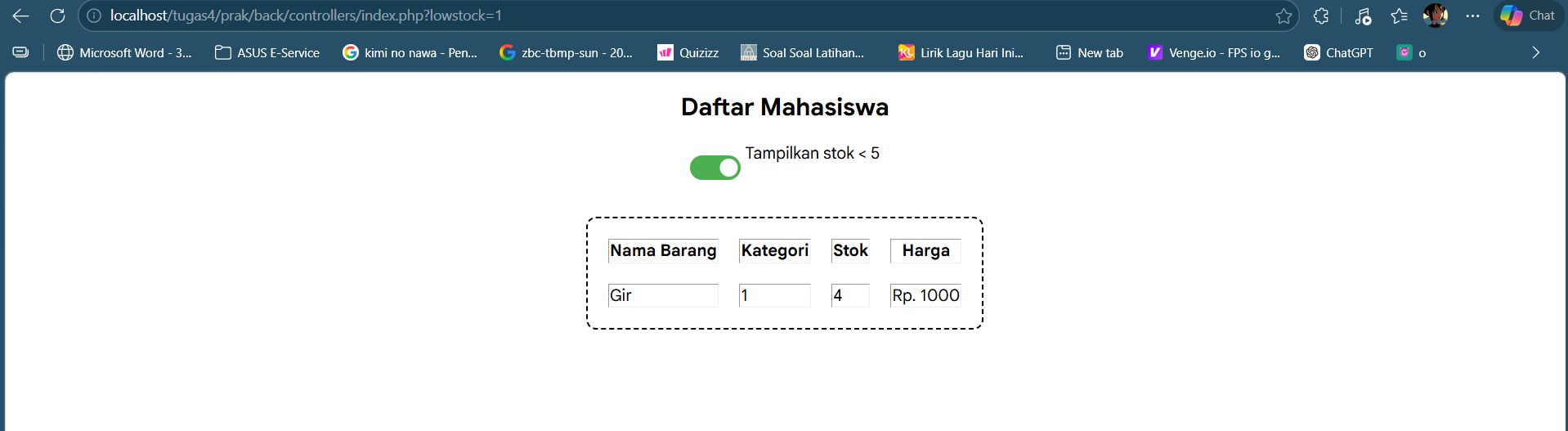
Task: Reload the current page
Action: (x=57, y=16)
